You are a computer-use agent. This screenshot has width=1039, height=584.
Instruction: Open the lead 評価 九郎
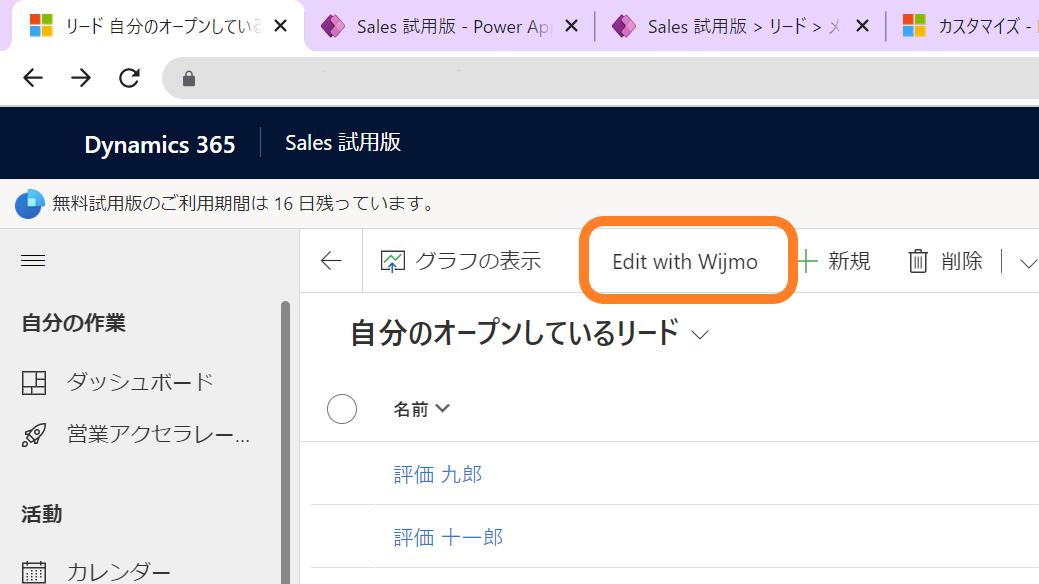437,475
